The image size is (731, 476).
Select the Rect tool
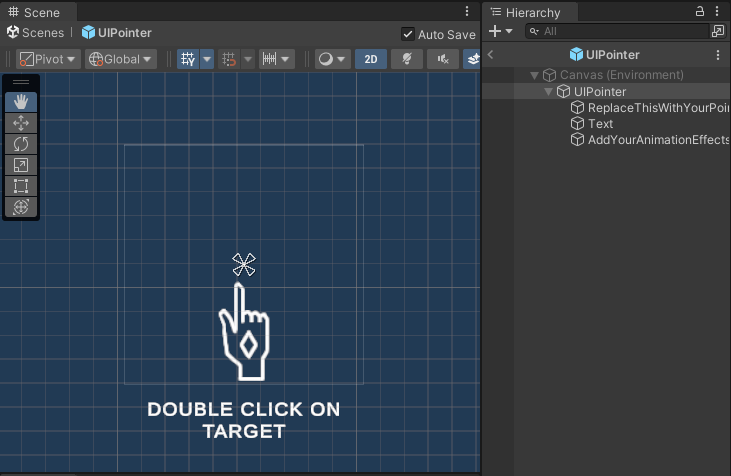point(21,186)
